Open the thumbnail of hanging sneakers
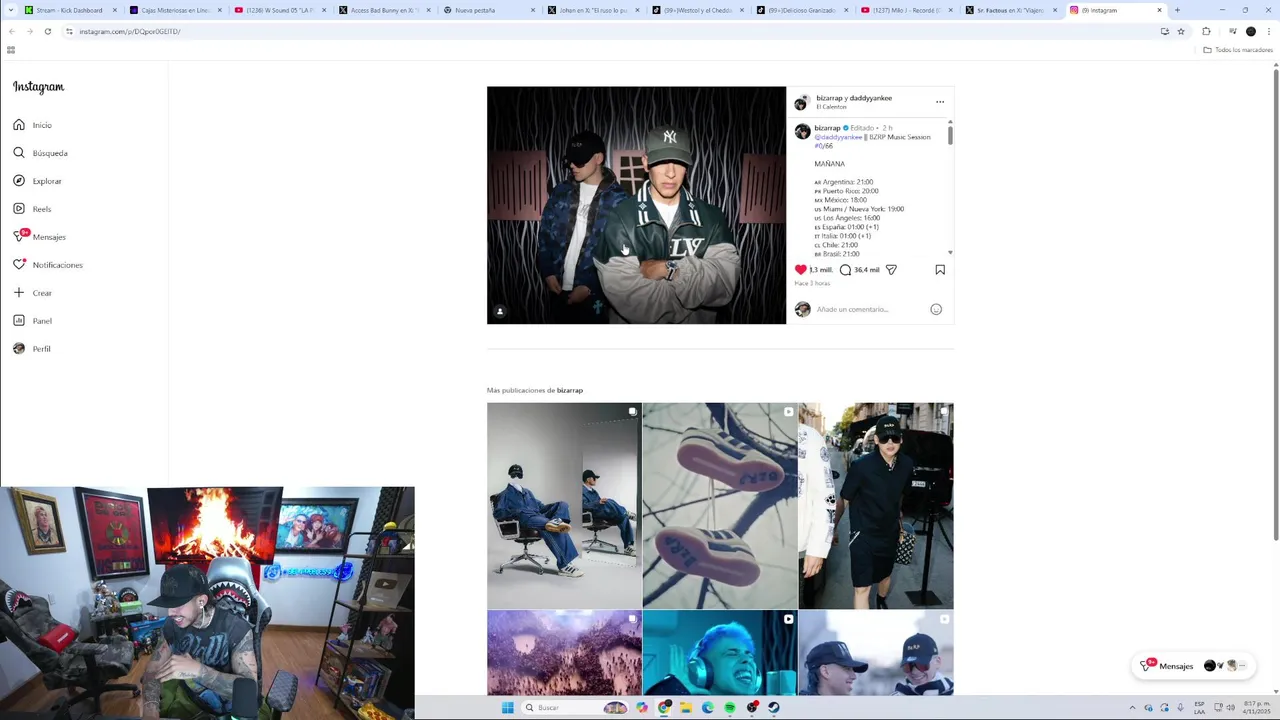The width and height of the screenshot is (1280, 720). click(x=720, y=505)
